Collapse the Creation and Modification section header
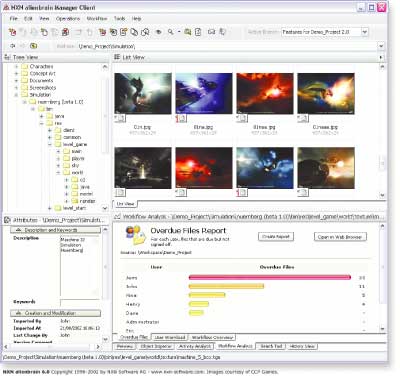This screenshot has height=385, width=400. tap(55, 313)
